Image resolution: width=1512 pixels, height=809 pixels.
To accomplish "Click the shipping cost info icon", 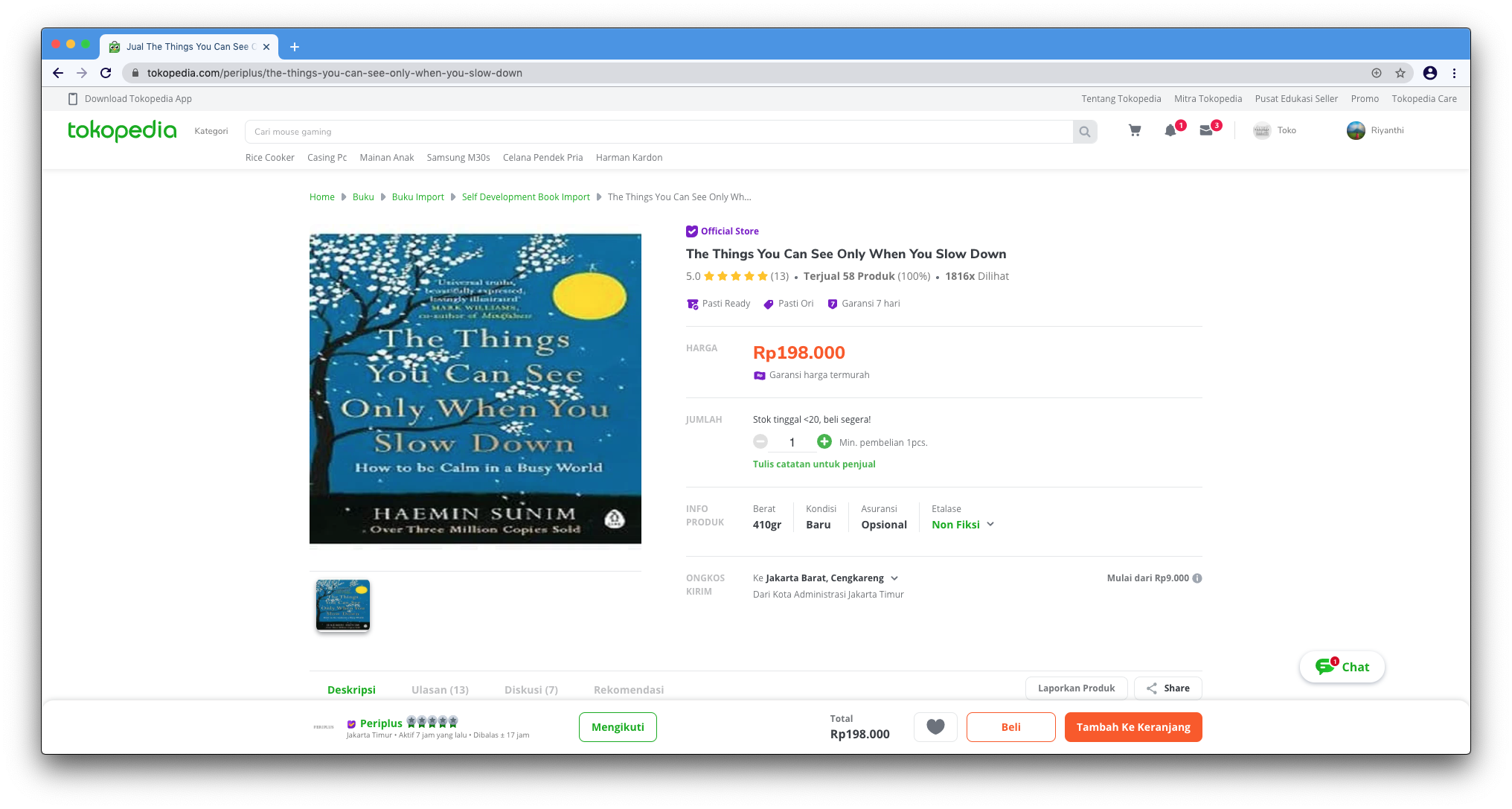I will [1197, 578].
